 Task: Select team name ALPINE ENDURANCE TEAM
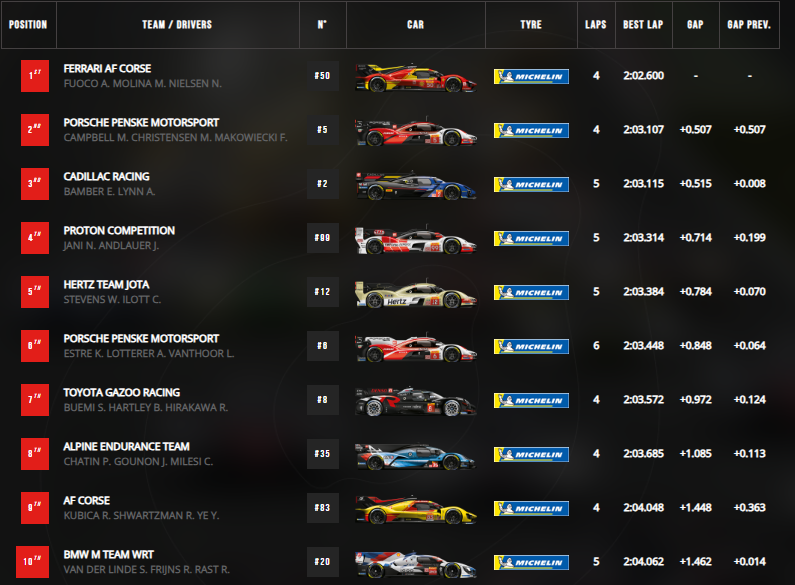(127, 447)
